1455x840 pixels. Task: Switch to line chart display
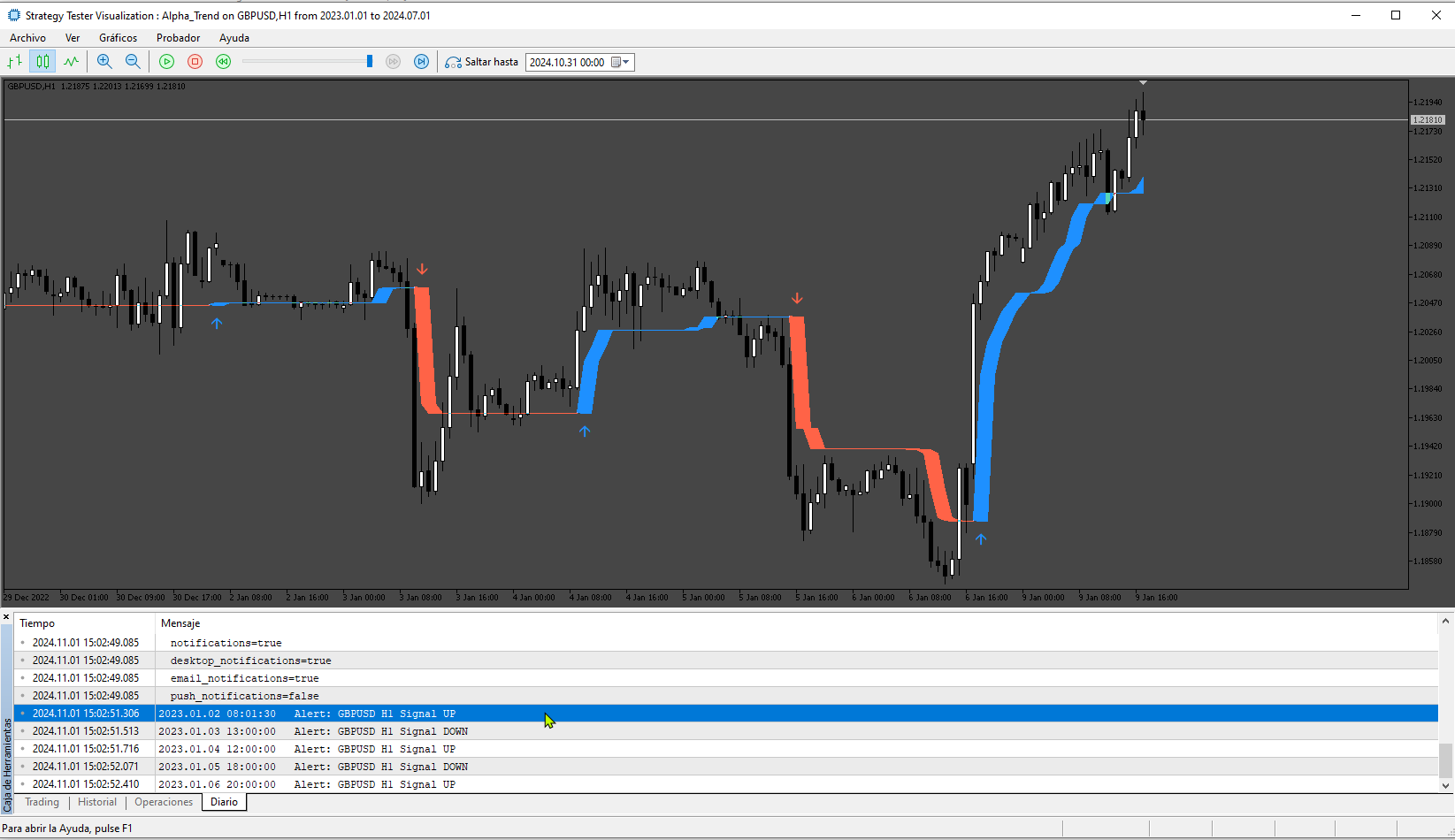pos(71,61)
